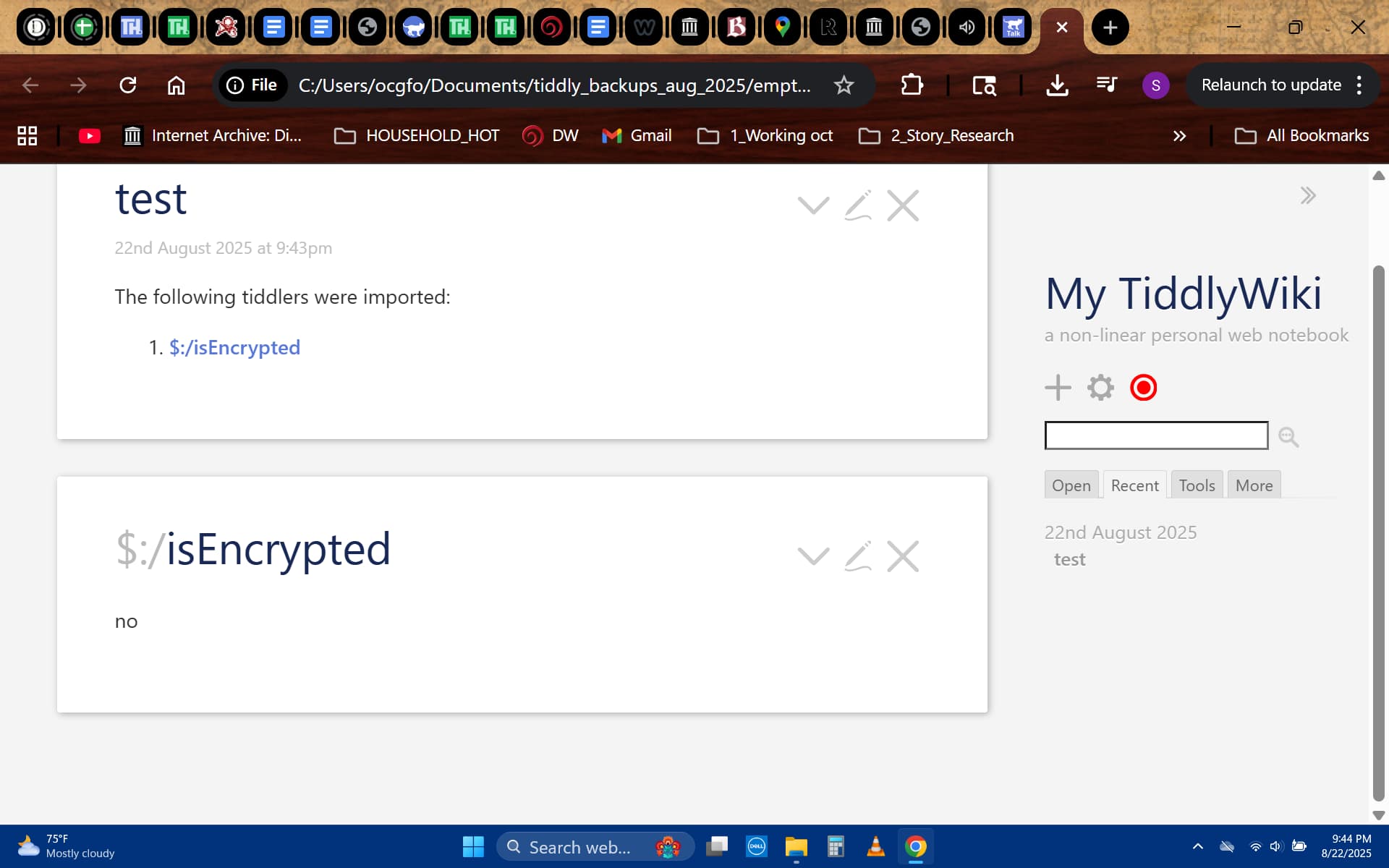
Task: Open the More sidebar tab
Action: coord(1254,485)
